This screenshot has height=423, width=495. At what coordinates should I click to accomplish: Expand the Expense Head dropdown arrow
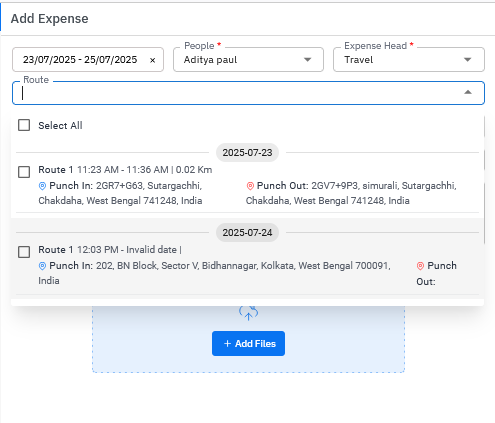[468, 60]
